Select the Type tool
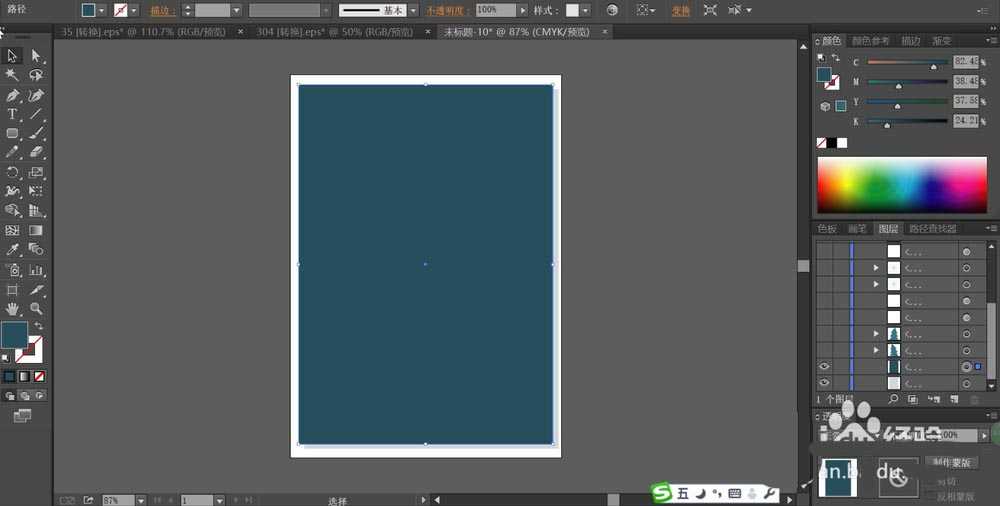Screen dimensions: 1000x506 pyautogui.click(x=13, y=114)
